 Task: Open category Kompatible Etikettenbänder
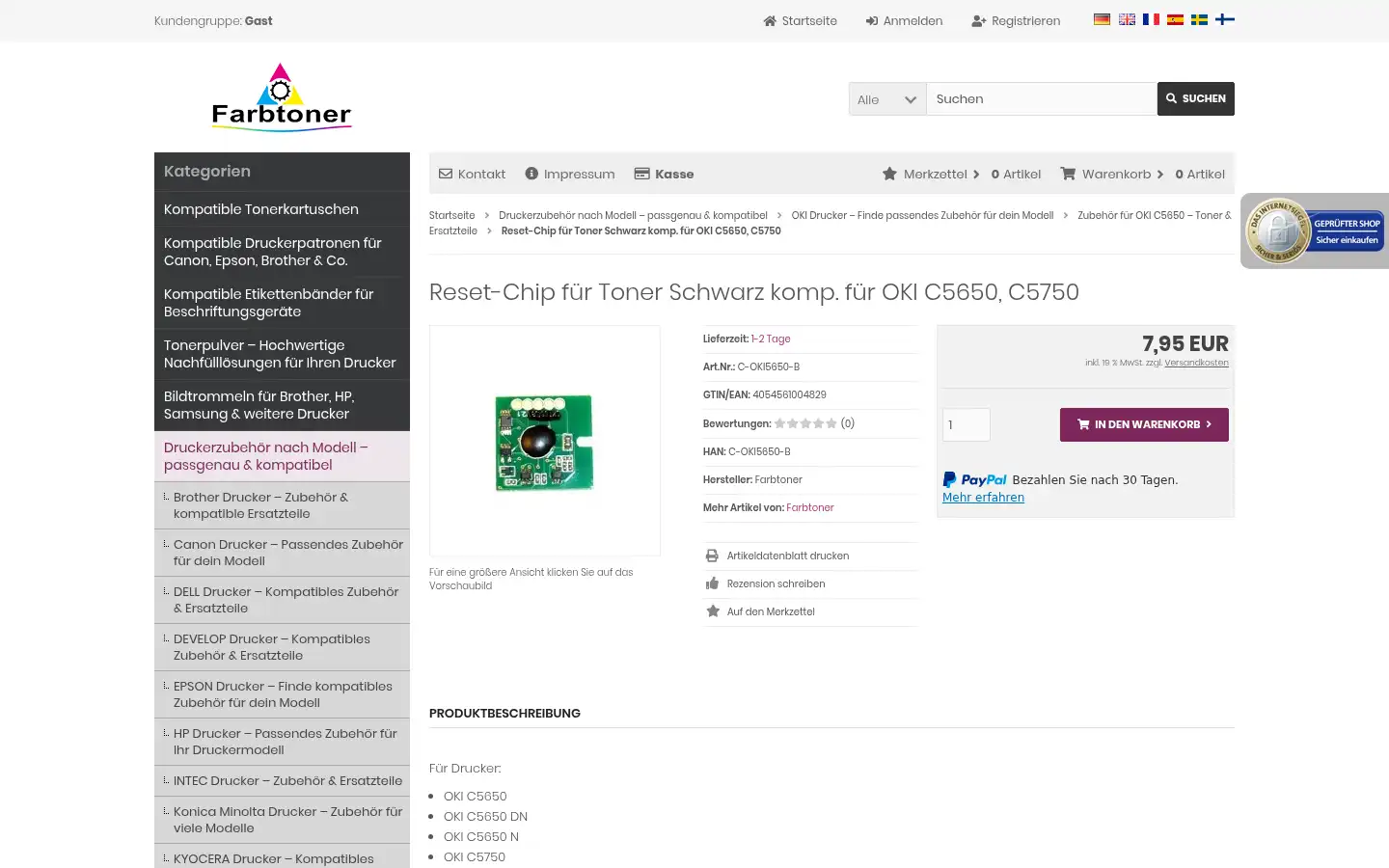pos(282,303)
